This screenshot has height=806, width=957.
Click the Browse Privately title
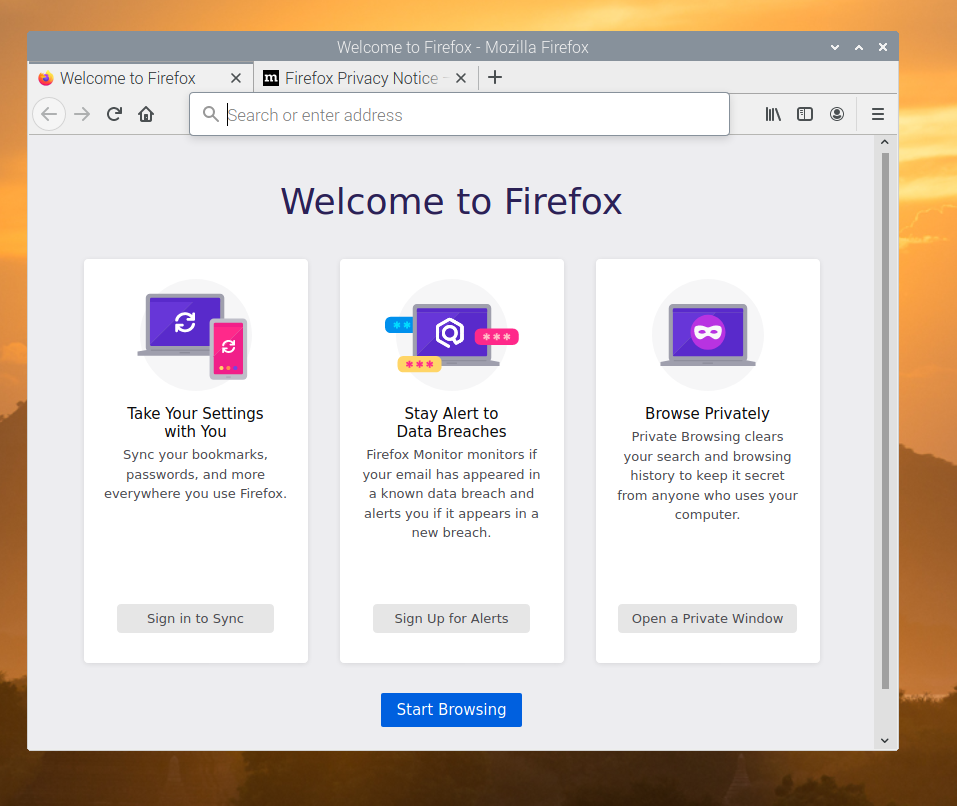click(707, 414)
